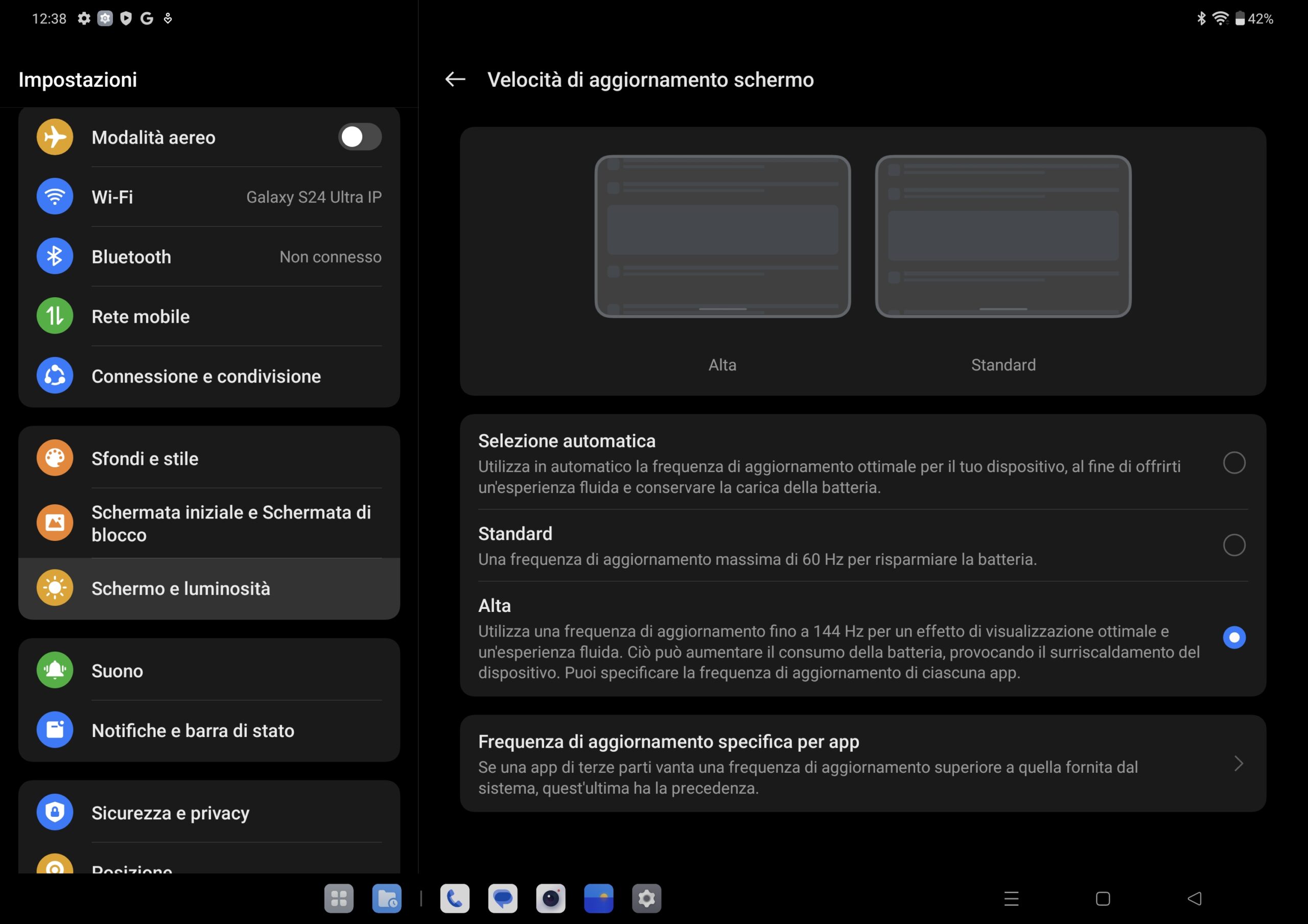Open Wi-Fi settings via its icon
Viewport: 1308px width, 924px height.
(55, 197)
